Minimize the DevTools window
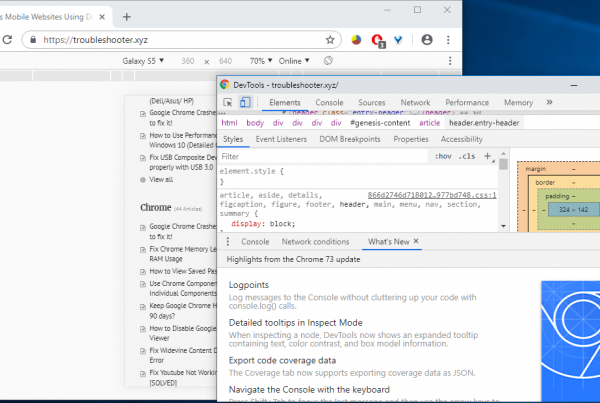 coord(574,85)
